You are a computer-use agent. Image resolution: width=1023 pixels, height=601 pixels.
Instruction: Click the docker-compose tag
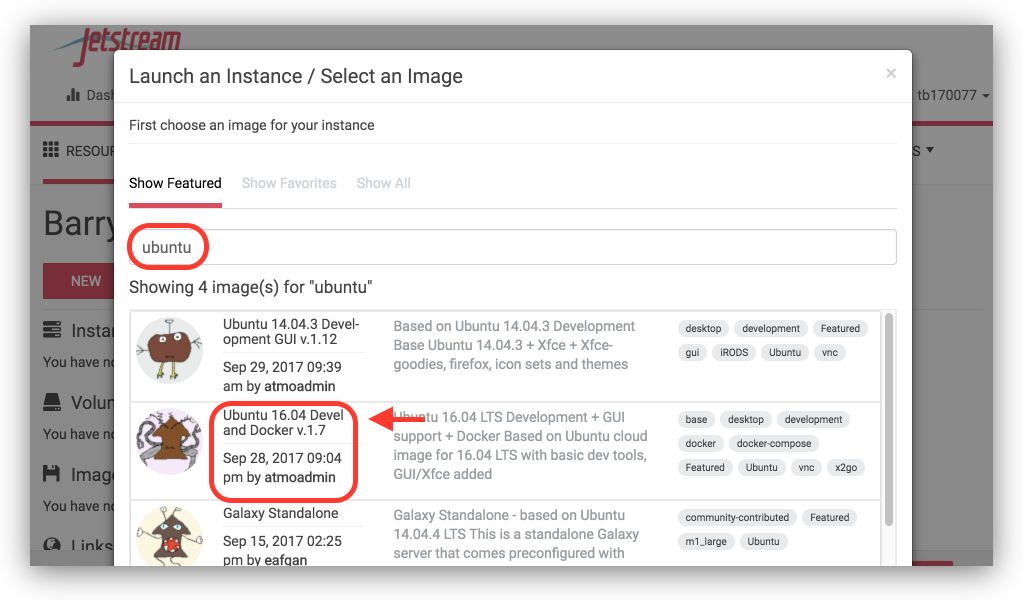[x=774, y=443]
